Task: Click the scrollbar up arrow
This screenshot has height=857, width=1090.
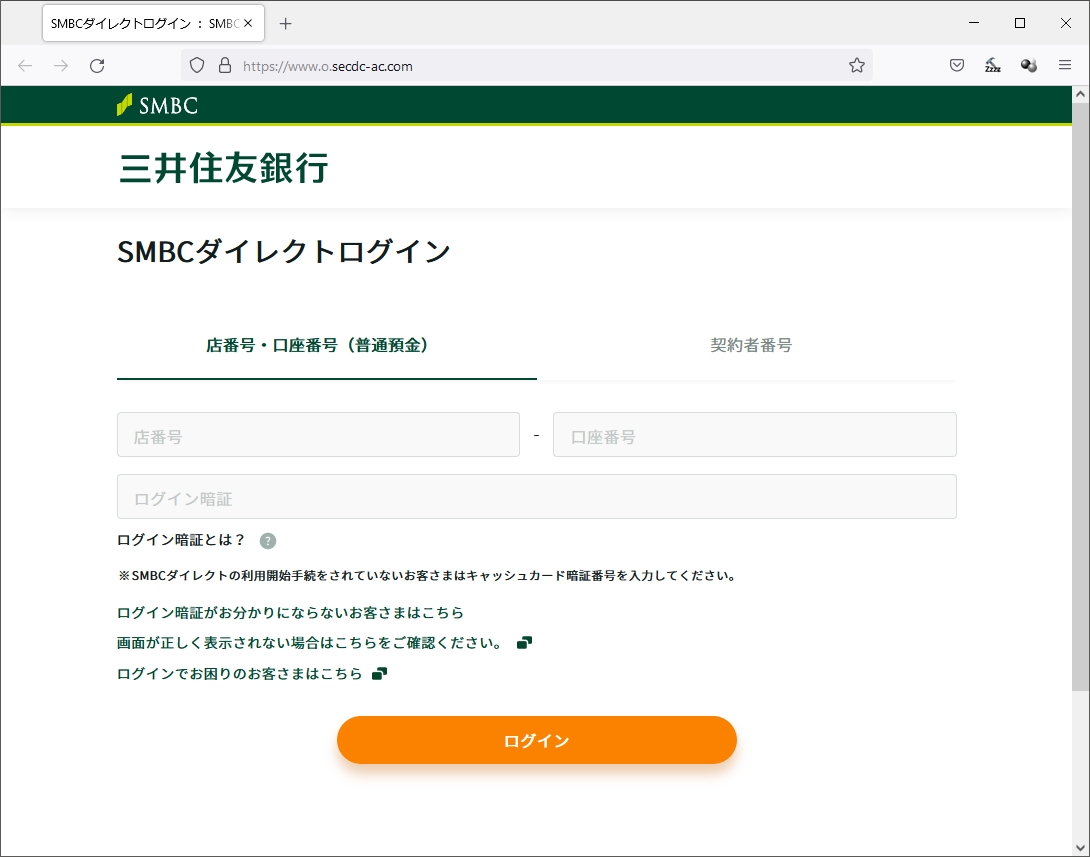Action: point(1080,94)
